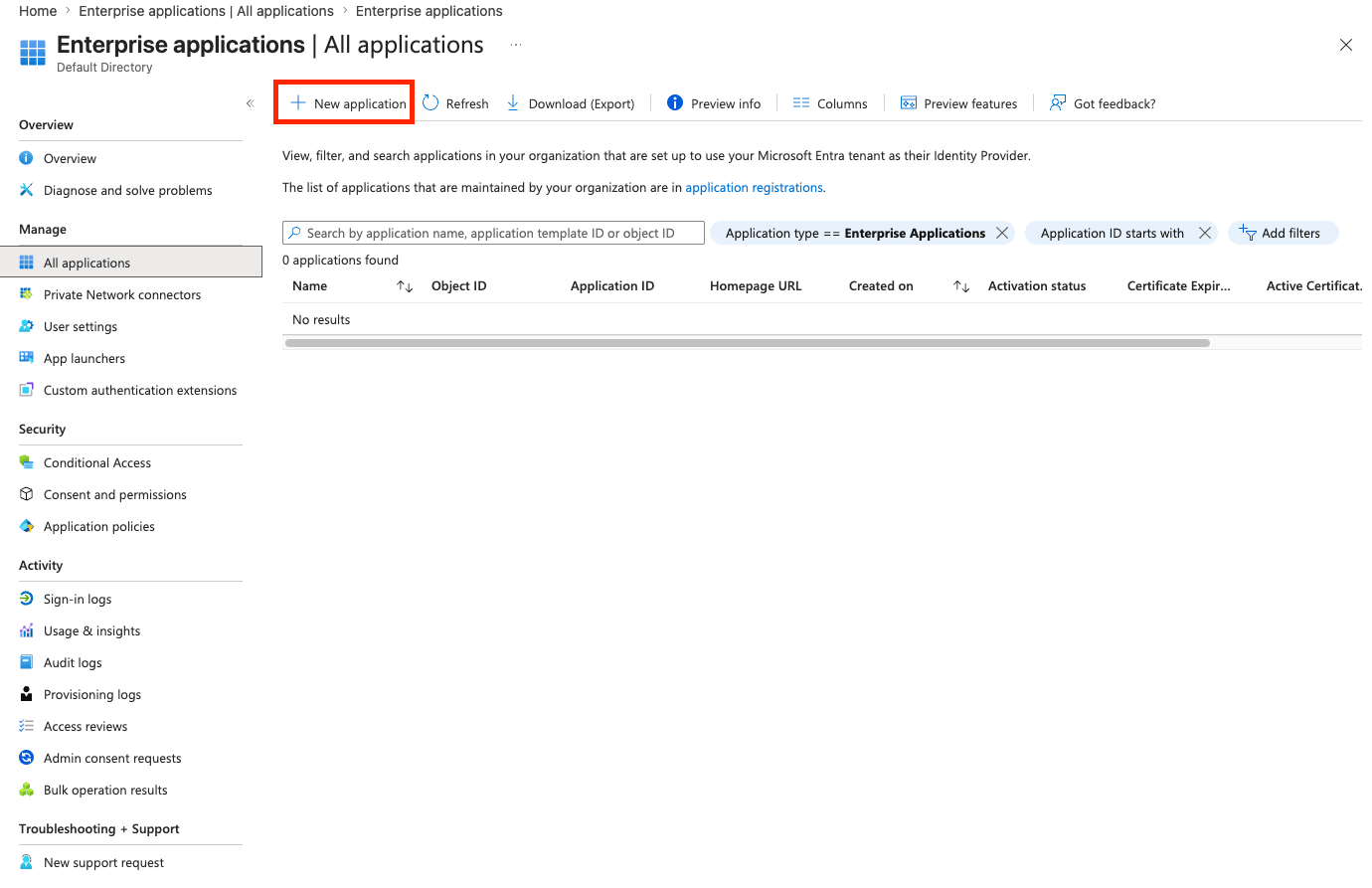Click the Activation status column header
Viewport: 1372px width, 888px height.
pyautogui.click(x=1037, y=286)
